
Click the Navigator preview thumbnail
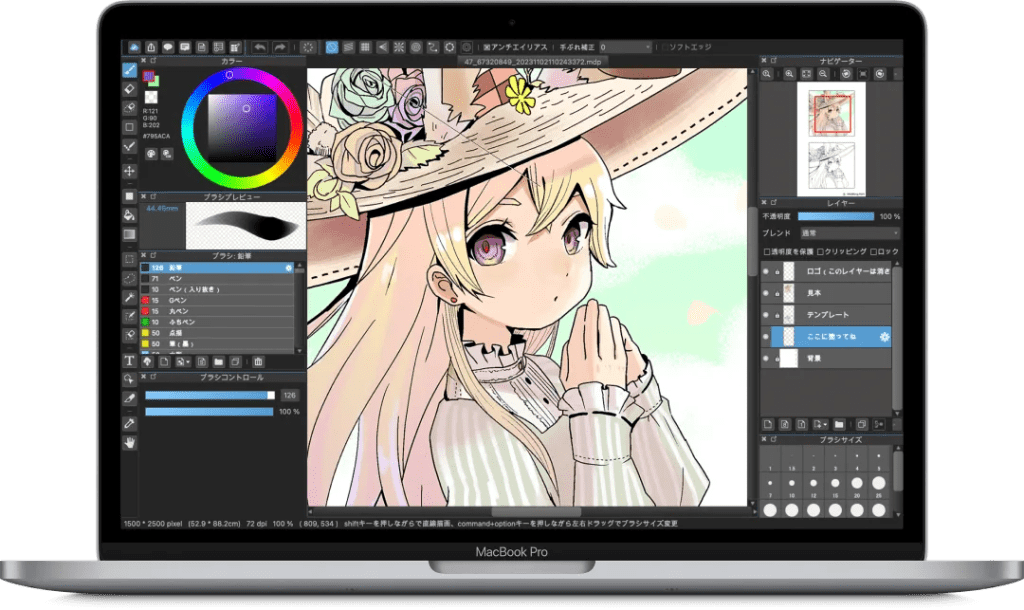(831, 140)
